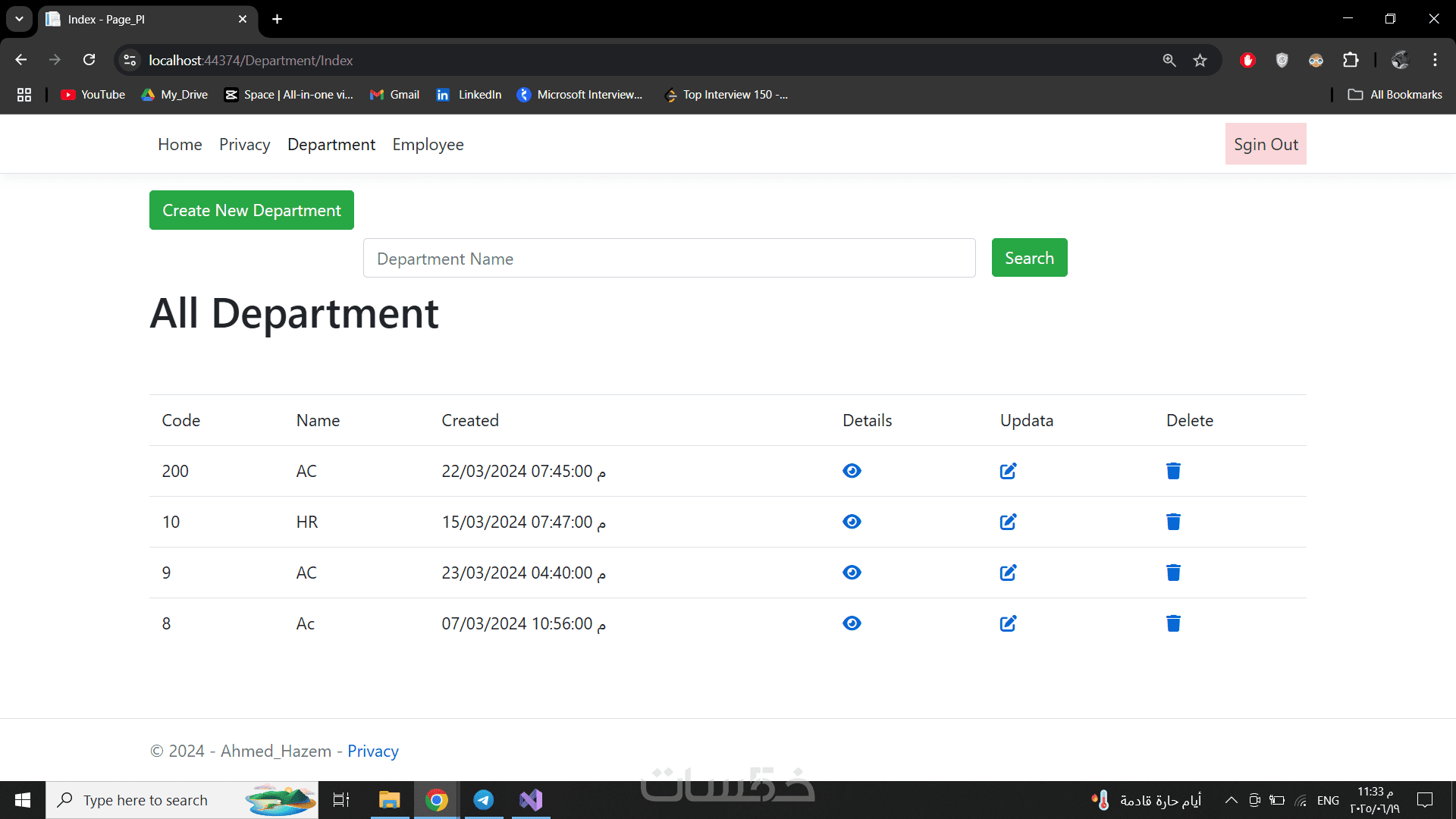Viewport: 1456px width, 819px height.
Task: Bookmark this page with the star icon
Action: pyautogui.click(x=1200, y=61)
